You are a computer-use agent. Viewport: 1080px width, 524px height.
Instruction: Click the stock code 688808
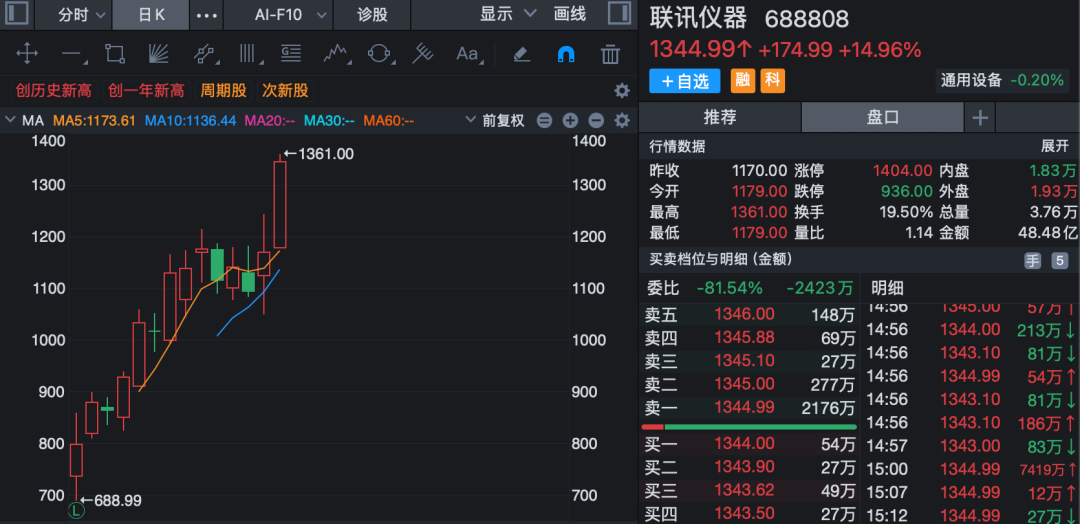[x=807, y=19]
